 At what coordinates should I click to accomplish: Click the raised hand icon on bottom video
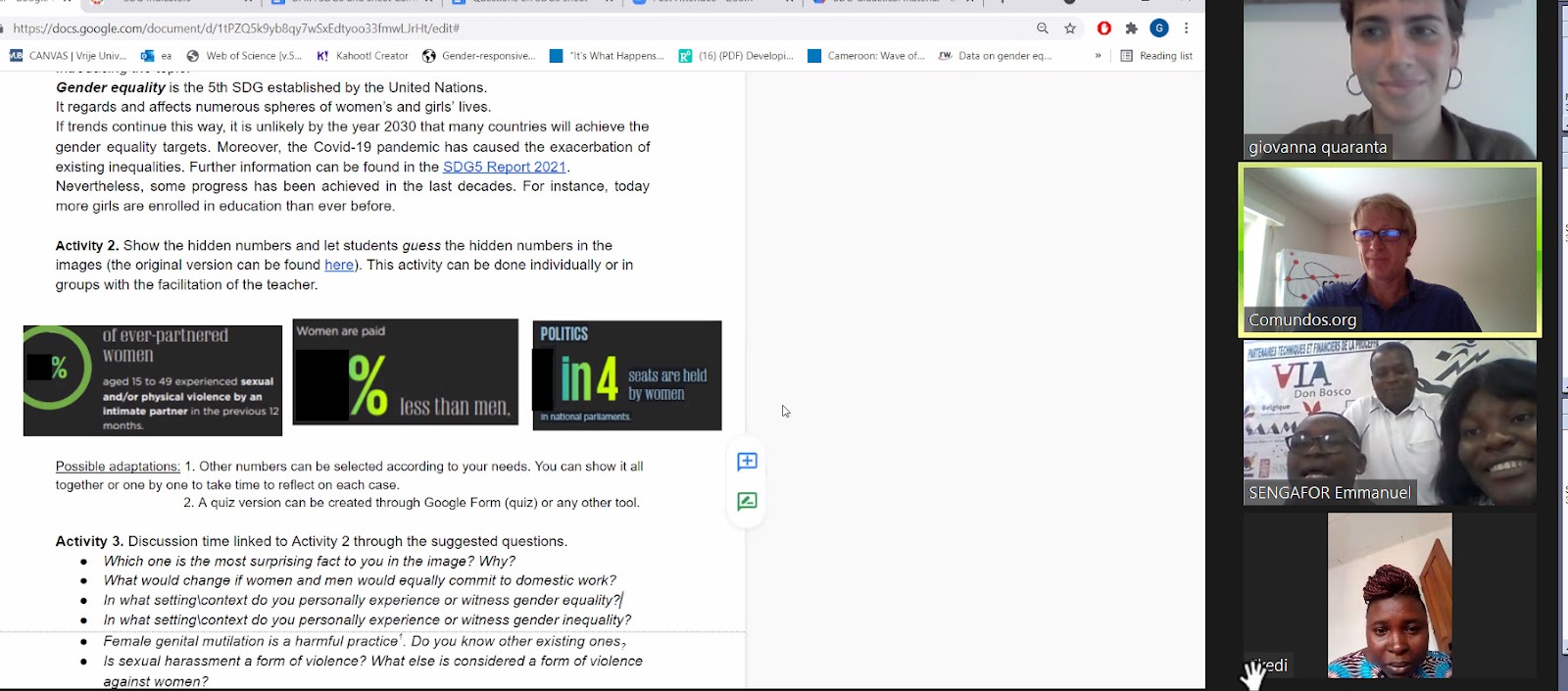1252,674
